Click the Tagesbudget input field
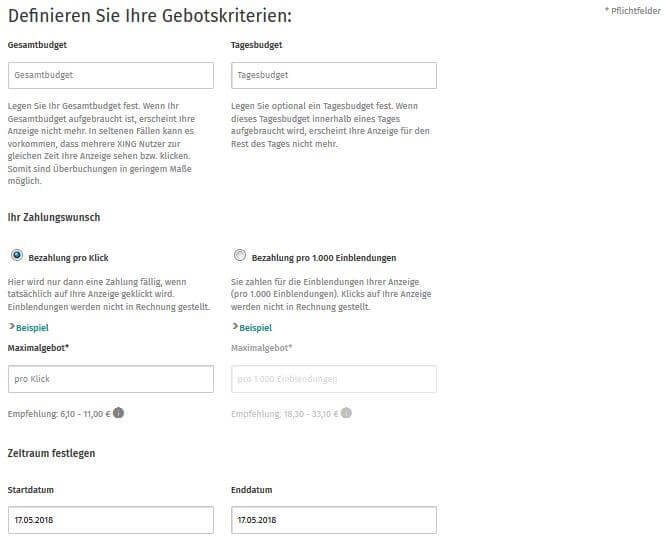The width and height of the screenshot is (669, 549). point(334,76)
